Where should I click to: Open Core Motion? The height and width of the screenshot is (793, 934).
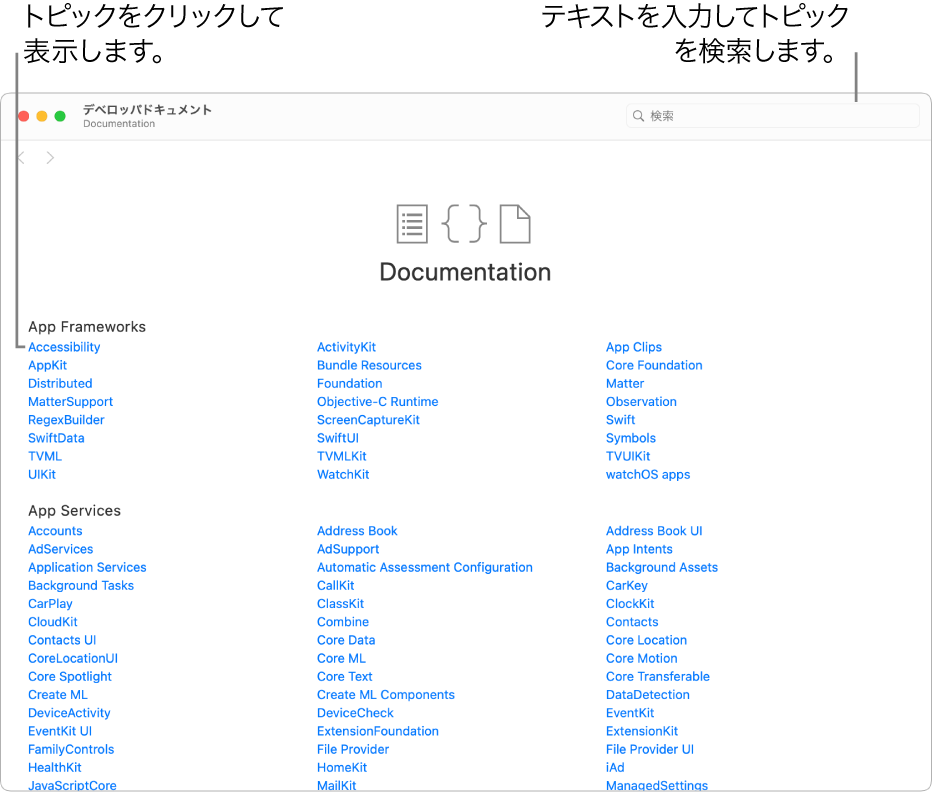click(642, 659)
